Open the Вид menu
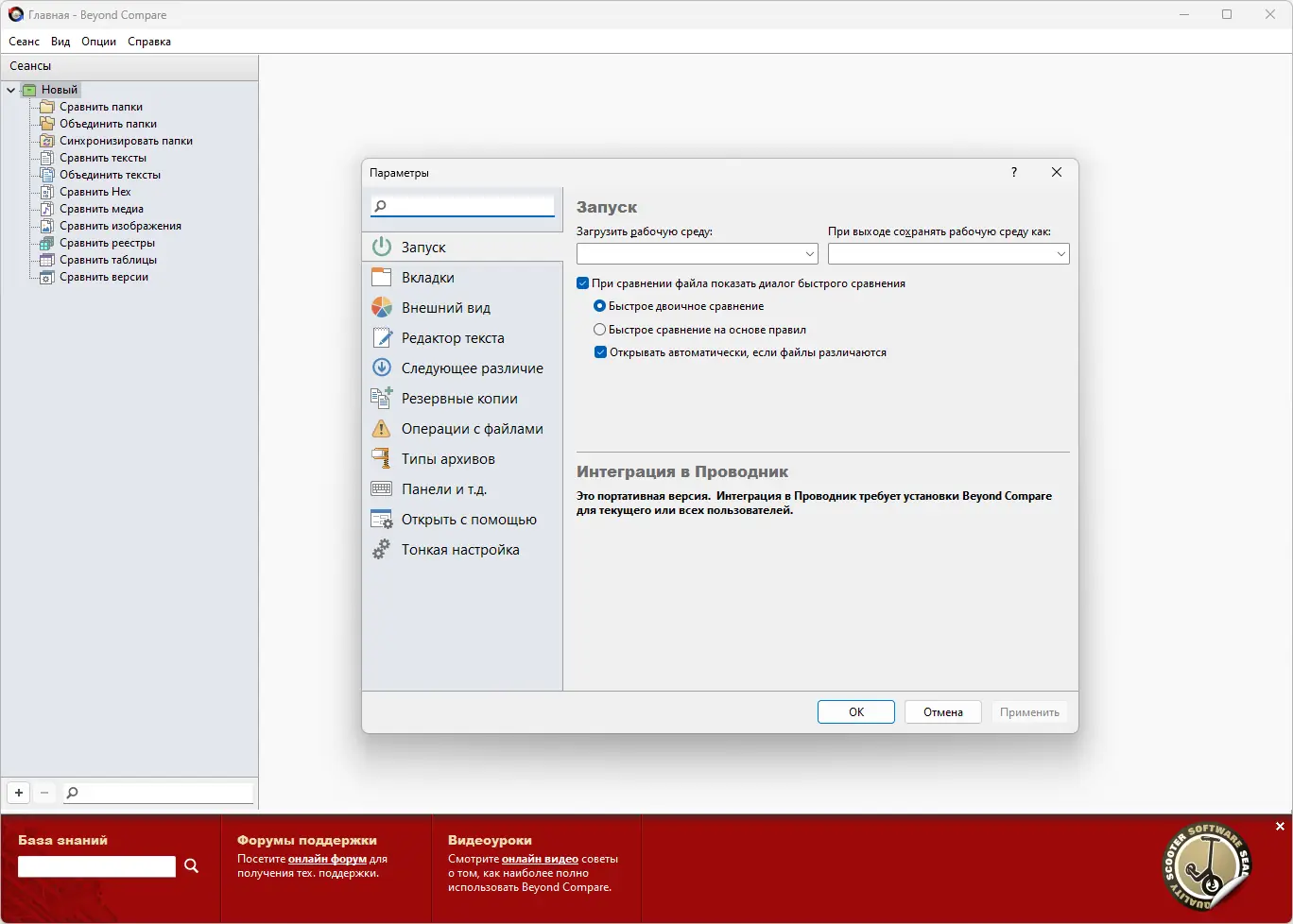Viewport: 1293px width, 924px height. click(x=60, y=42)
